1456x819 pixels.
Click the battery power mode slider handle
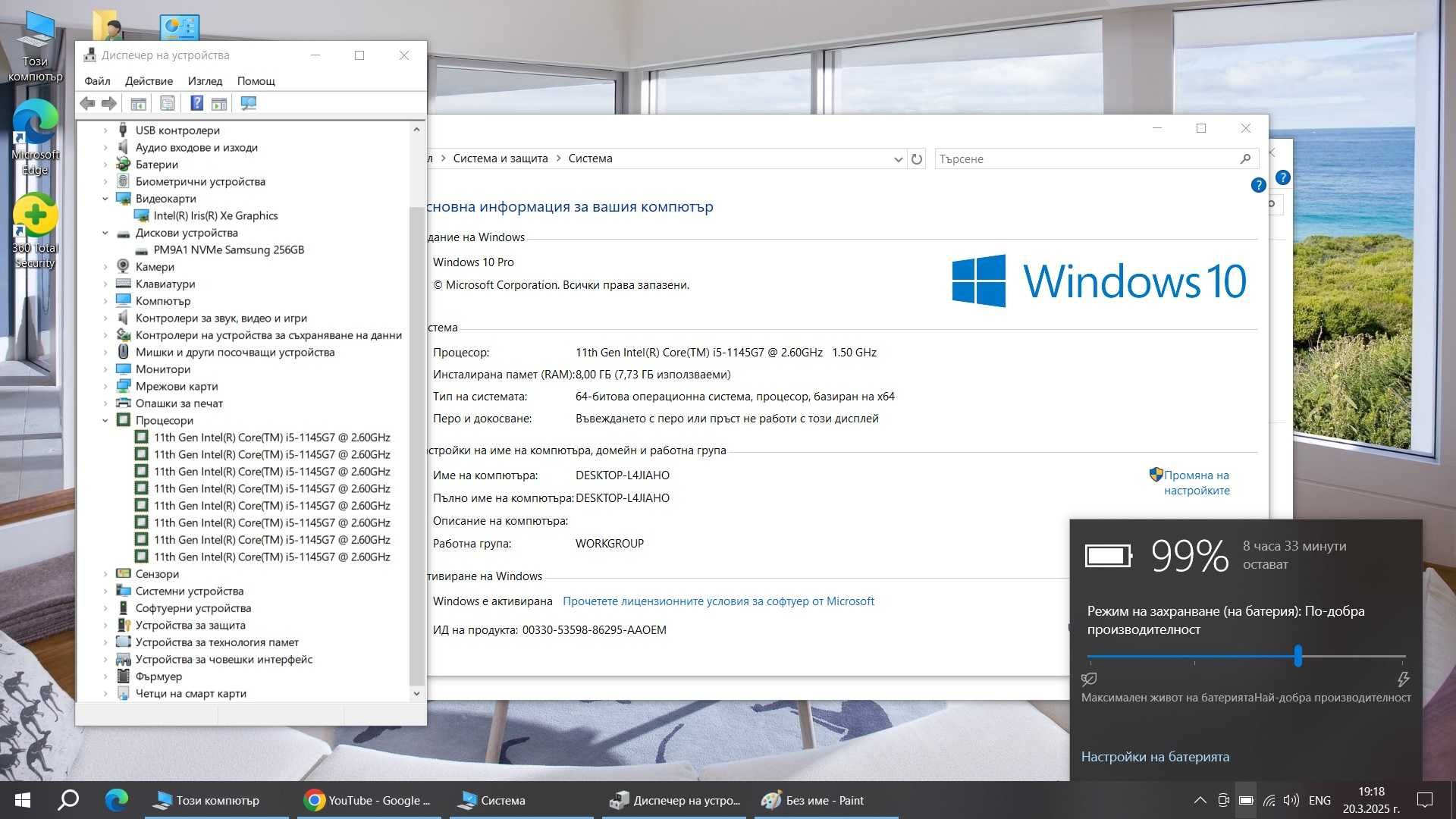[x=1298, y=656]
